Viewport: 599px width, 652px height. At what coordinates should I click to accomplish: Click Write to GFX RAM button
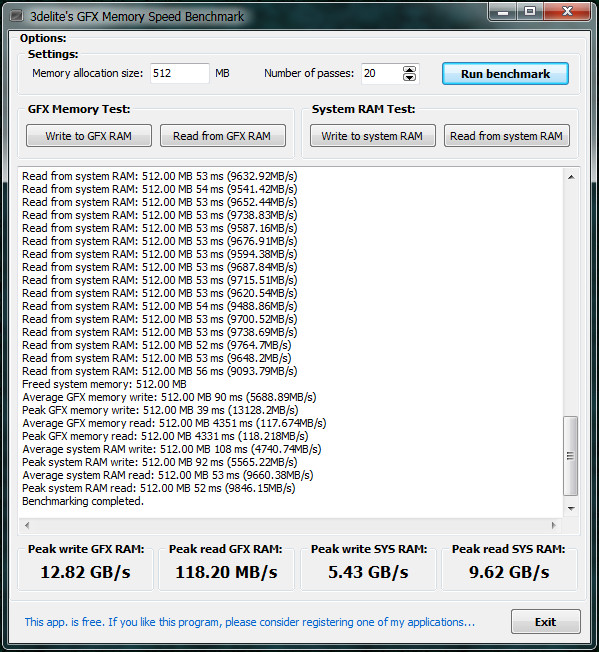tap(89, 136)
